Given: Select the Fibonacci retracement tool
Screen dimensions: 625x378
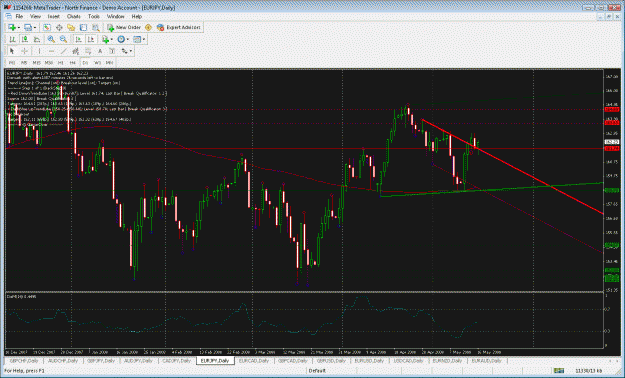Looking at the screenshot, I should click(x=88, y=51).
